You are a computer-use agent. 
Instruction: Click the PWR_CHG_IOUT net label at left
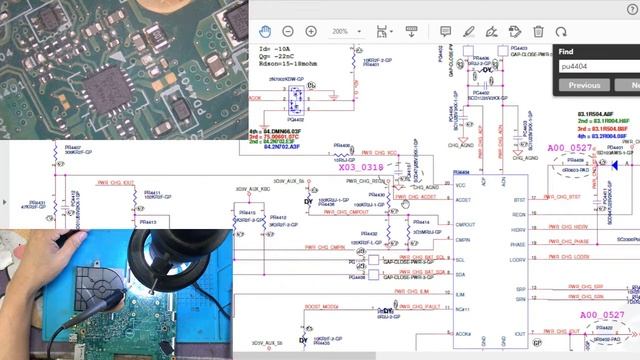(116, 183)
